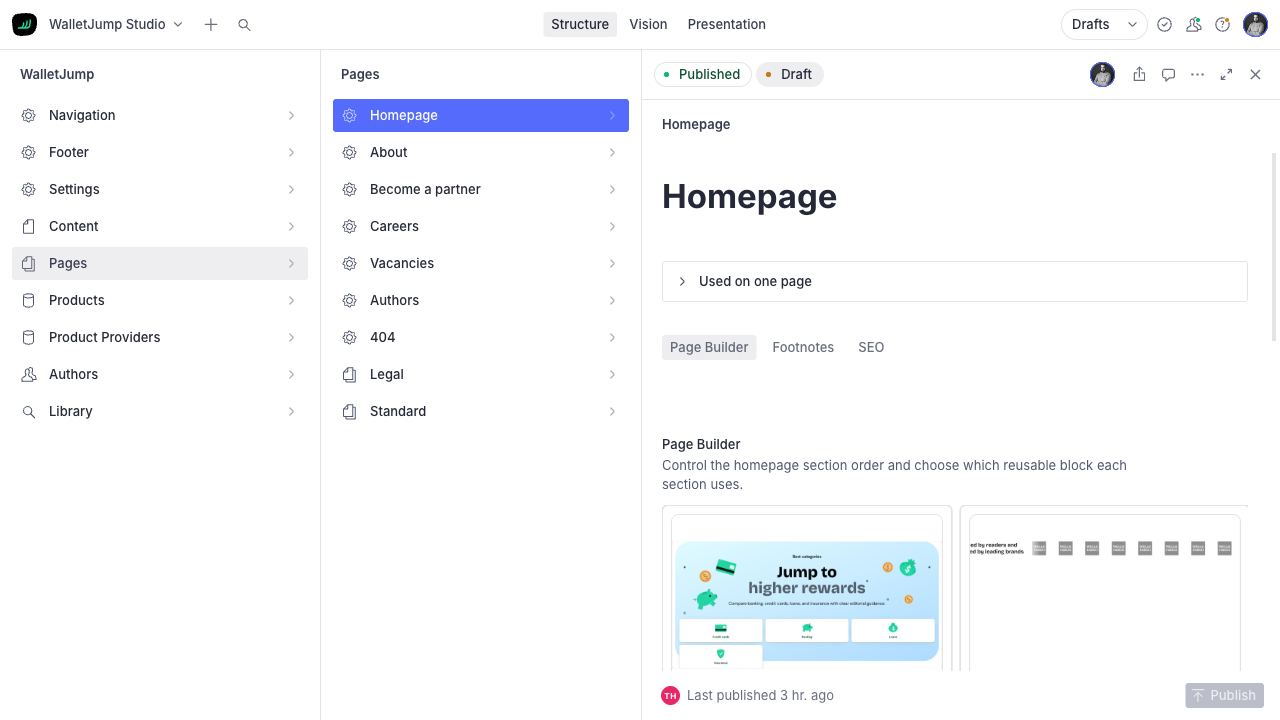Click the expand pane arrows icon
This screenshot has height=720, width=1280.
tap(1226, 74)
